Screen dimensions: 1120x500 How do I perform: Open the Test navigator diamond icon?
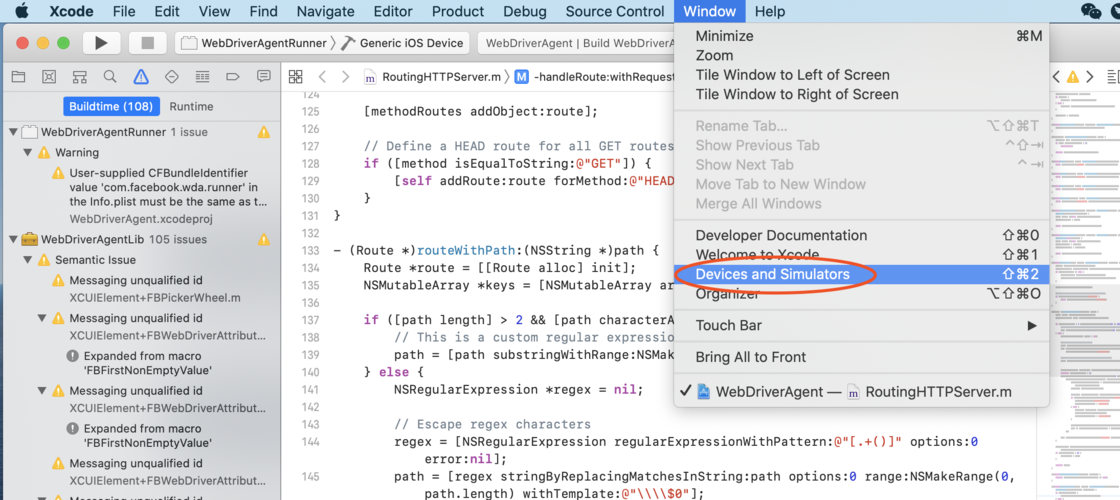[171, 76]
